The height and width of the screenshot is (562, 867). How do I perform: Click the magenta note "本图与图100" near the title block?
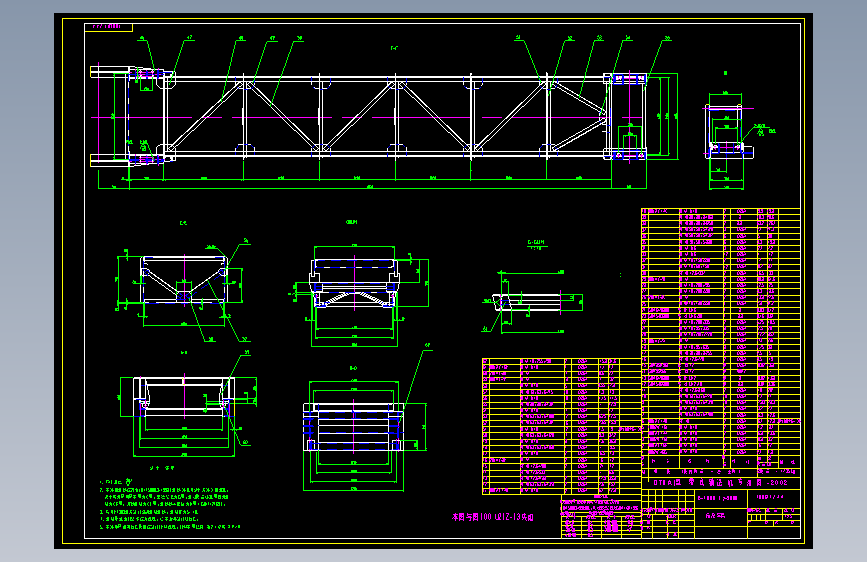(493, 517)
